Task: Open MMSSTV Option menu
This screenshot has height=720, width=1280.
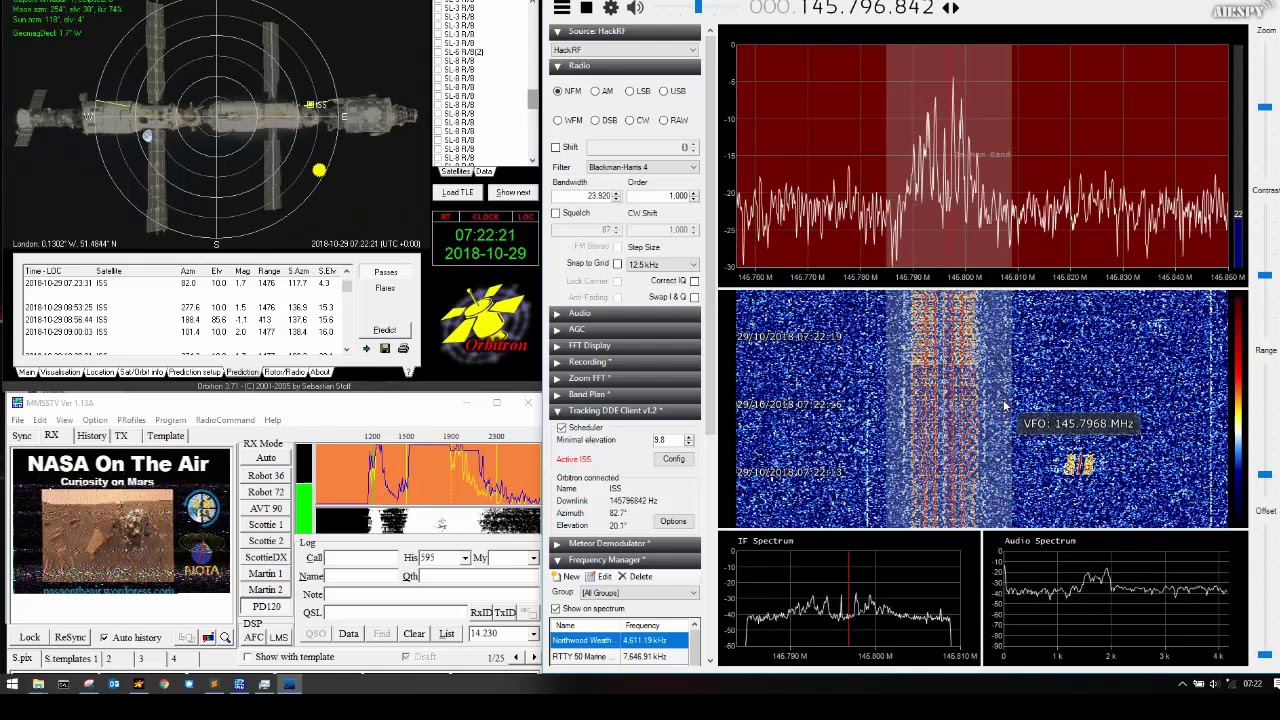Action: (95, 420)
